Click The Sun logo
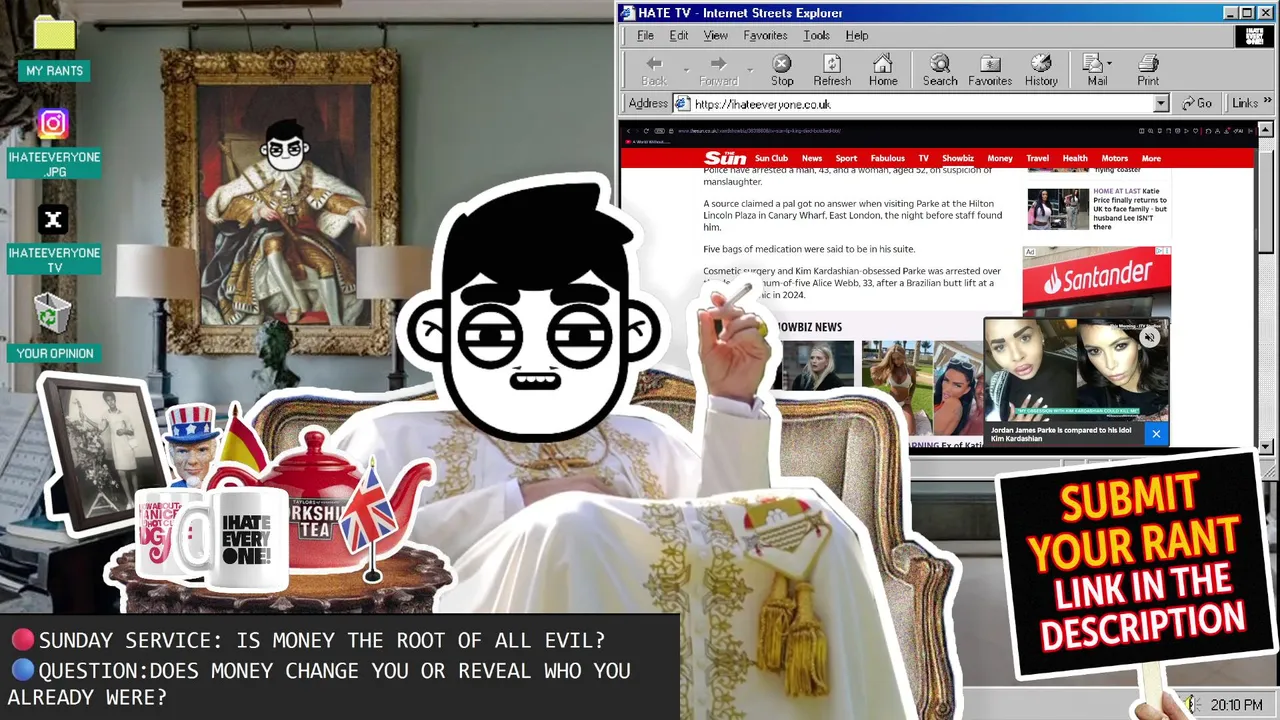Viewport: 1280px width, 720px height. pyautogui.click(x=725, y=158)
